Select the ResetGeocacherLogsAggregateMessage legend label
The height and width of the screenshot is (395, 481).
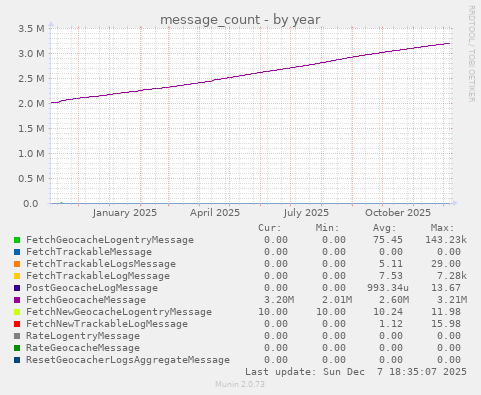pyautogui.click(x=128, y=360)
